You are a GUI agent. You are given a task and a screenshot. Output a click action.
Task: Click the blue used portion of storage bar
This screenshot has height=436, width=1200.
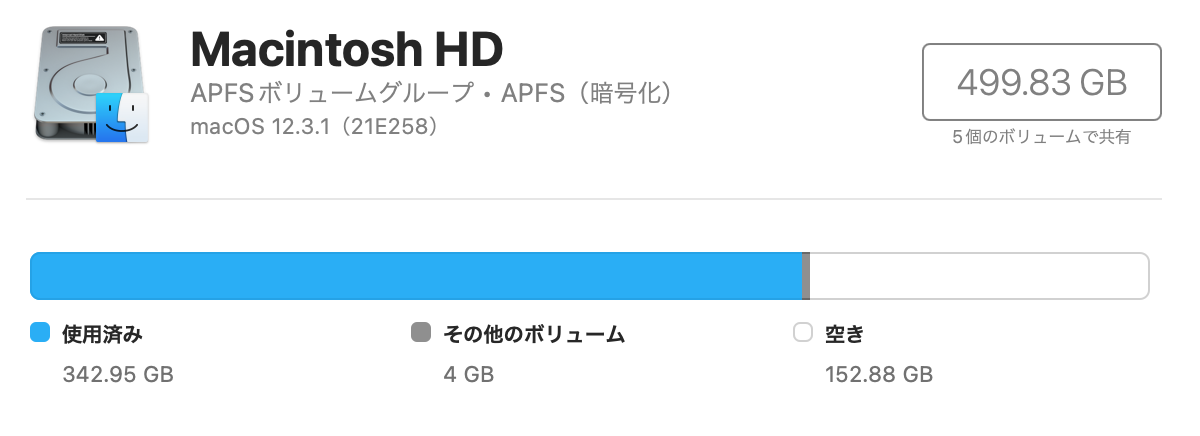(415, 276)
